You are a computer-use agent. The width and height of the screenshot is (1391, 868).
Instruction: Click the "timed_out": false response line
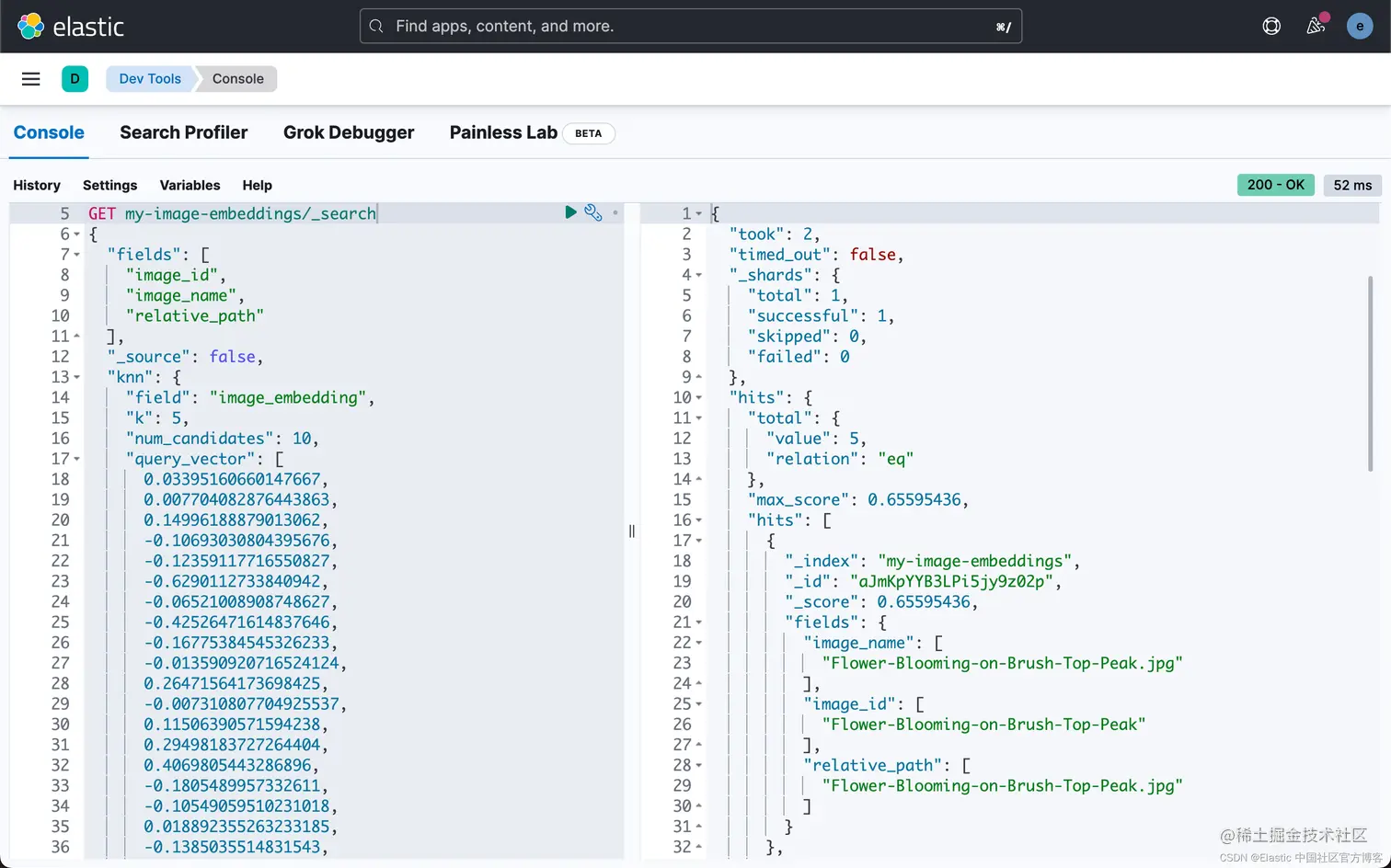817,255
